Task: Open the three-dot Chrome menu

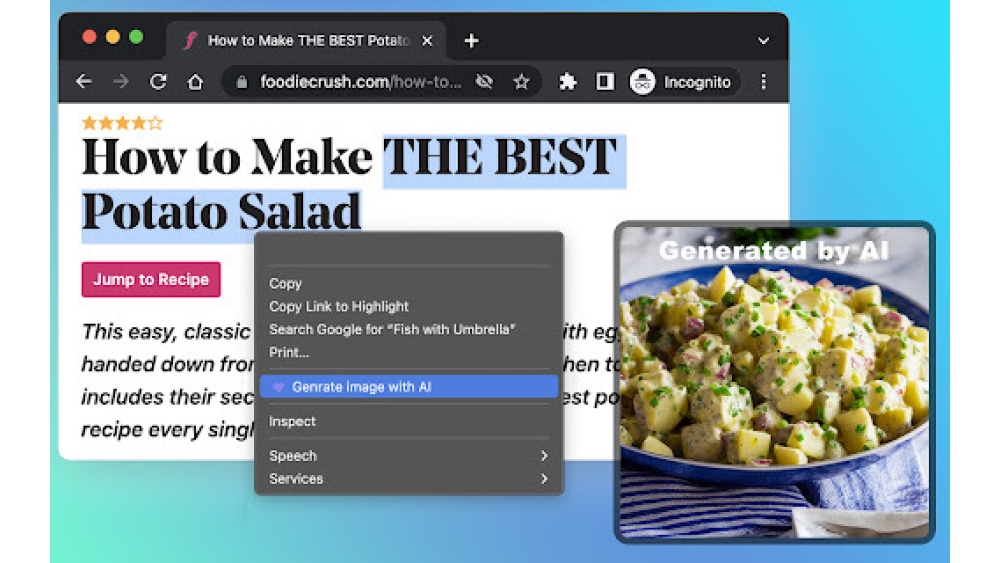Action: (x=763, y=82)
